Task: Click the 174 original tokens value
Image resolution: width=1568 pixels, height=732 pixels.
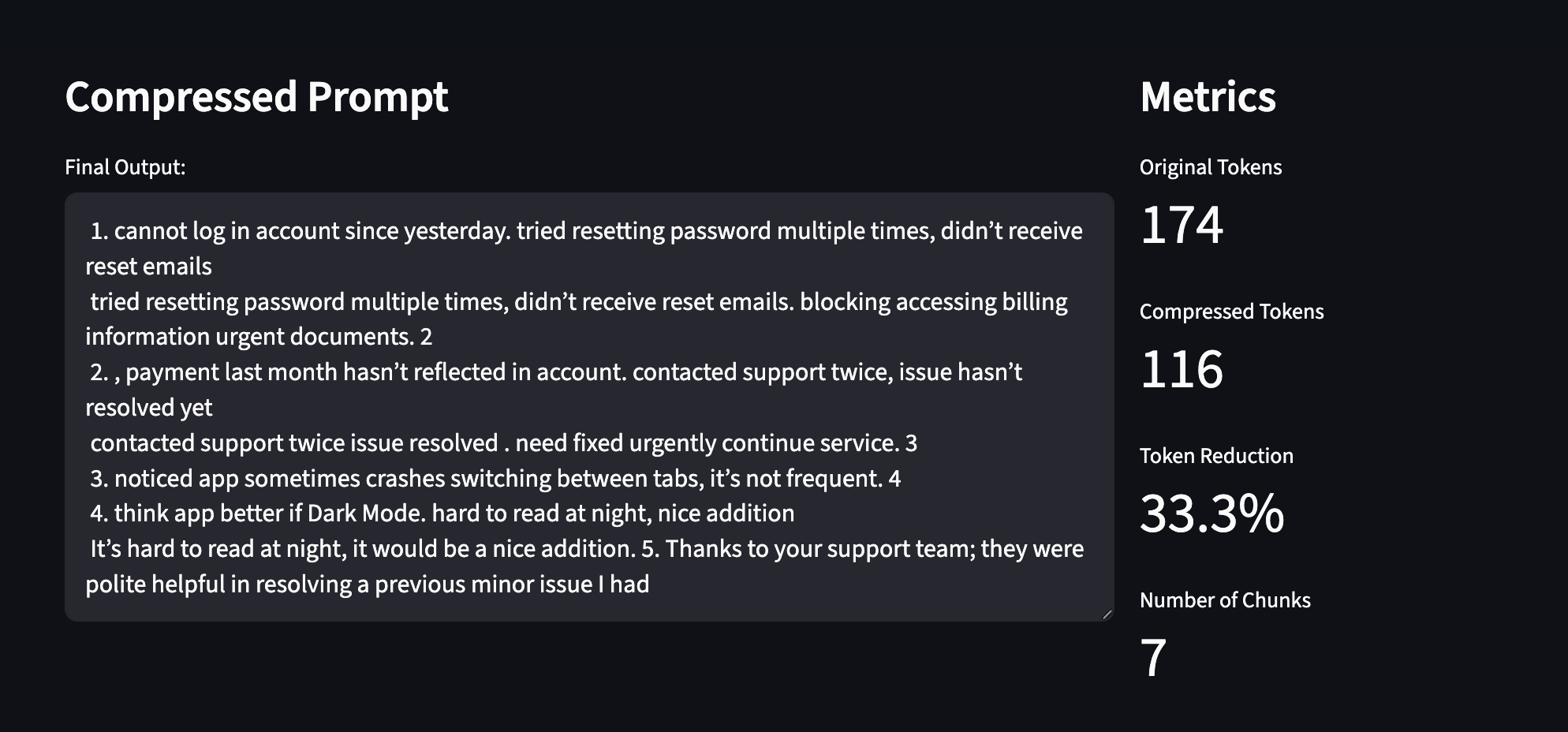Action: [1182, 225]
